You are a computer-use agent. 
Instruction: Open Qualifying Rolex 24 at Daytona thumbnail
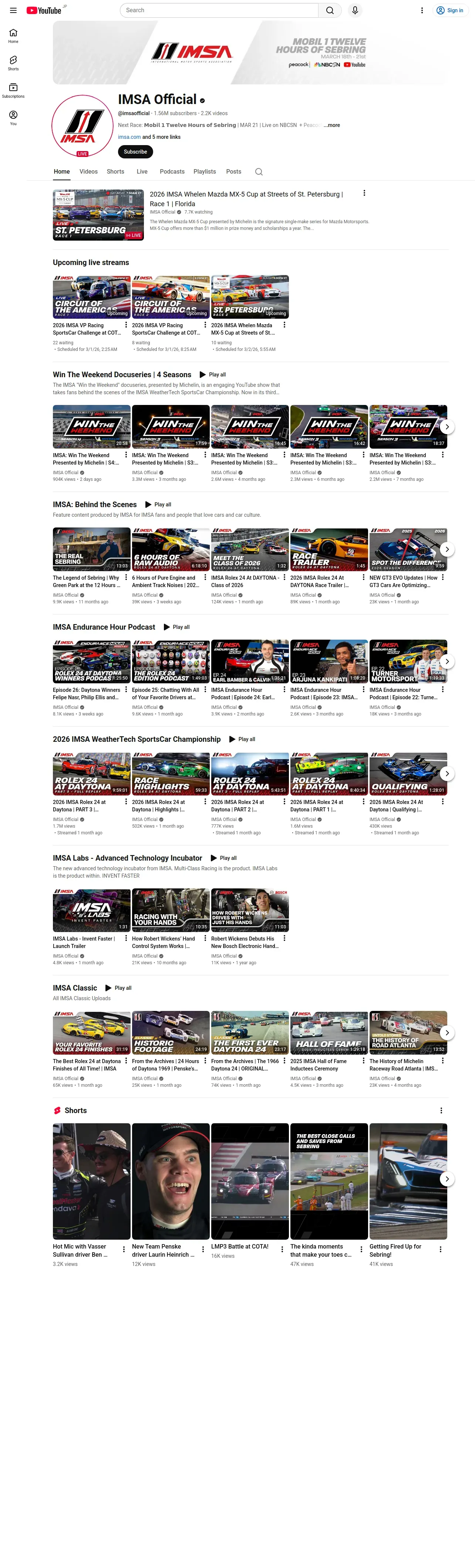408,774
